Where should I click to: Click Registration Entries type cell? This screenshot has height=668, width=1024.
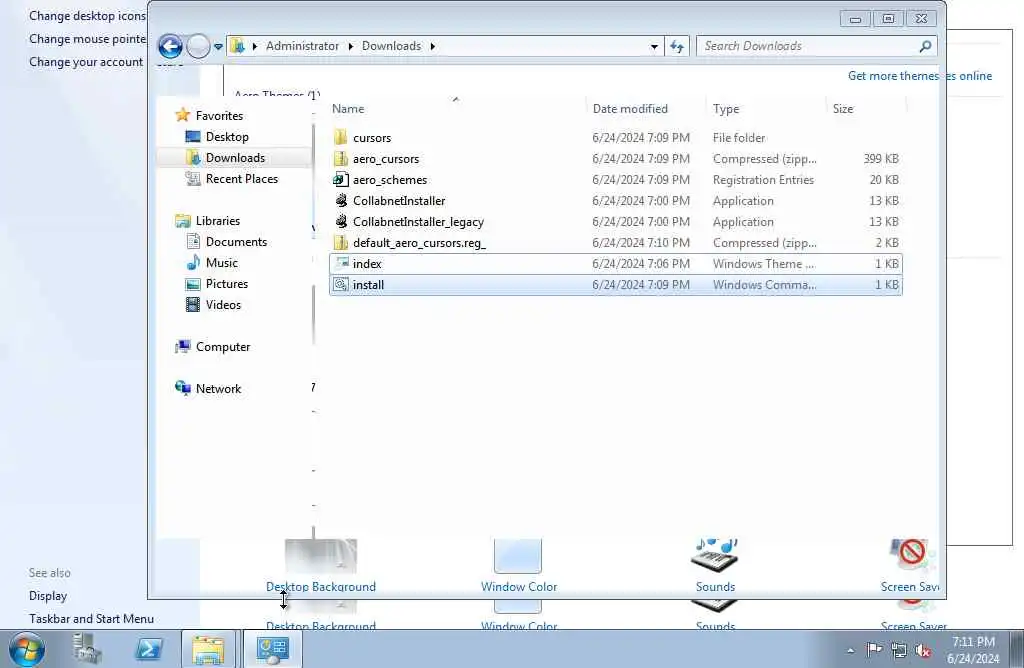click(763, 180)
